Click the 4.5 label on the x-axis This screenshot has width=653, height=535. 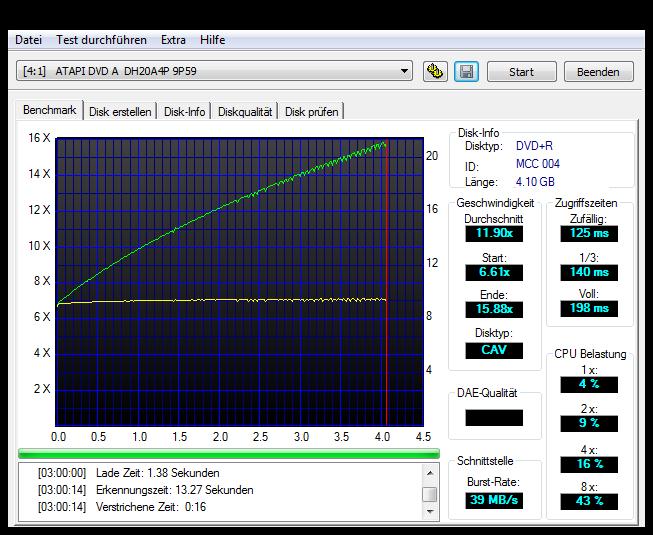tap(423, 437)
